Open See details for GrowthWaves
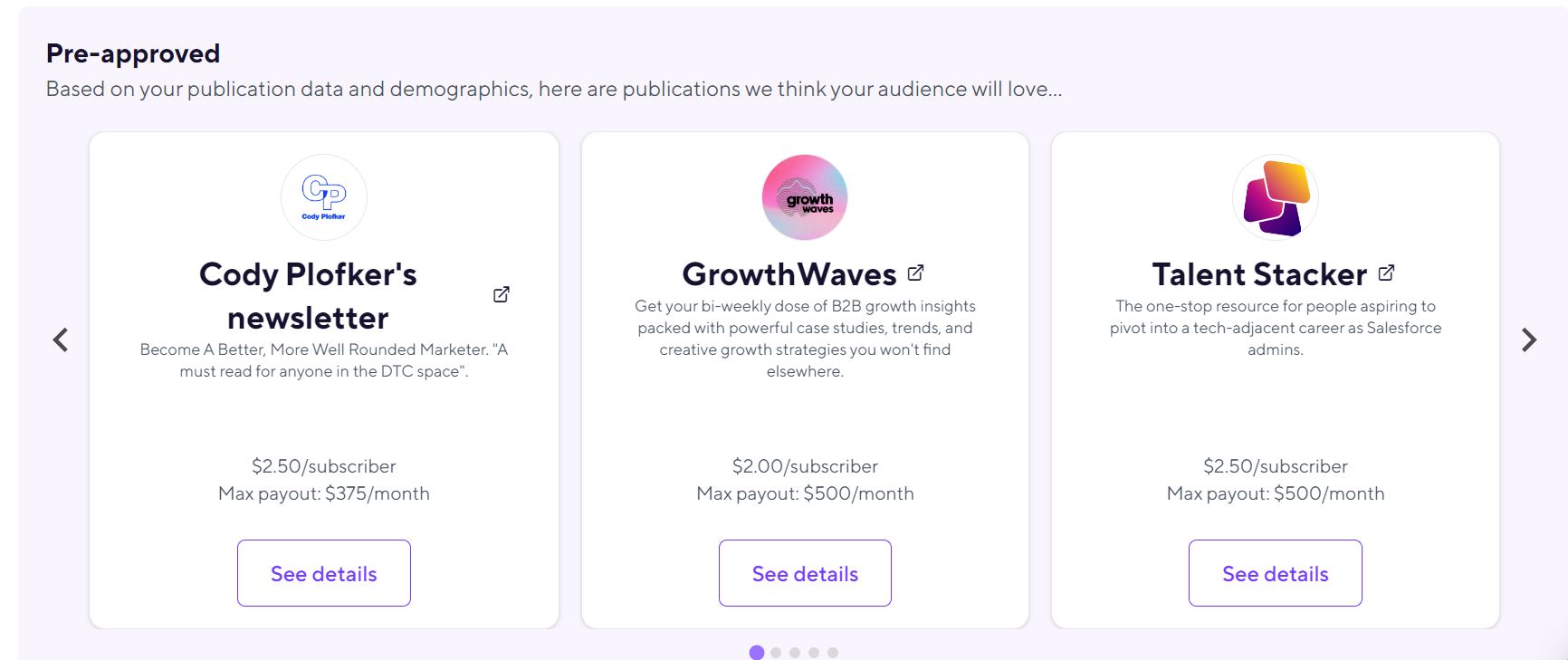 coord(805,572)
